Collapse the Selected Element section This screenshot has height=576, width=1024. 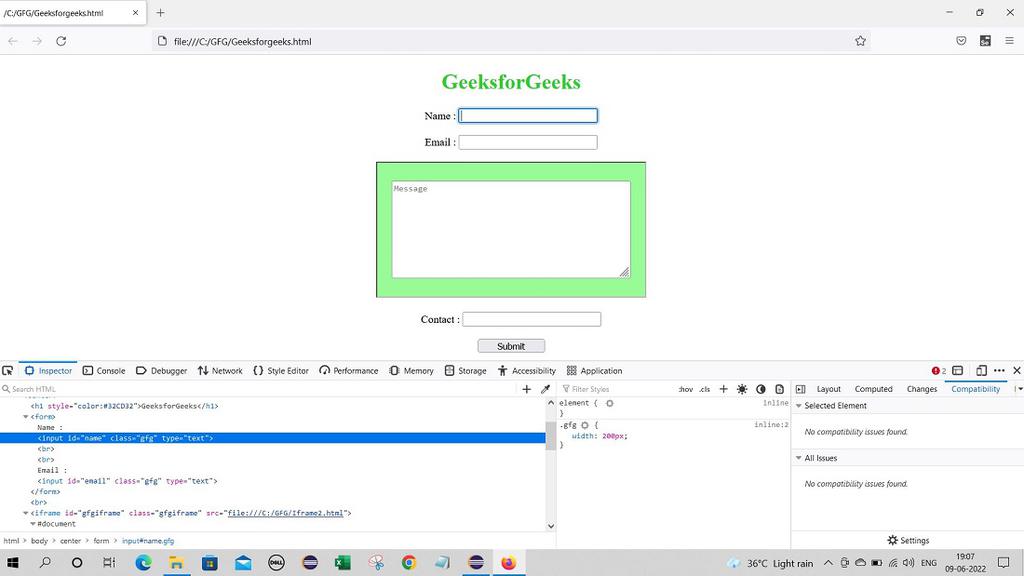798,406
